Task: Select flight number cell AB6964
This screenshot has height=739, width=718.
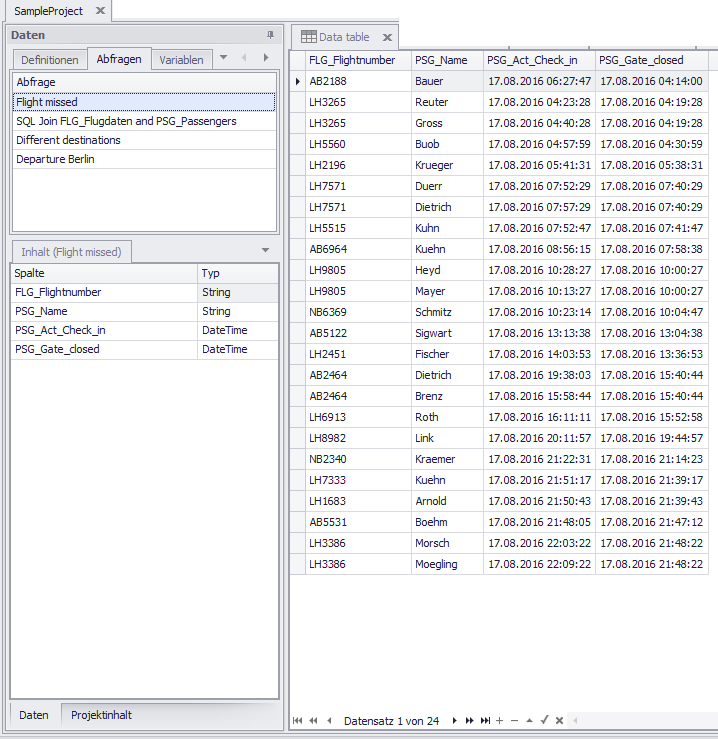Action: 358,249
